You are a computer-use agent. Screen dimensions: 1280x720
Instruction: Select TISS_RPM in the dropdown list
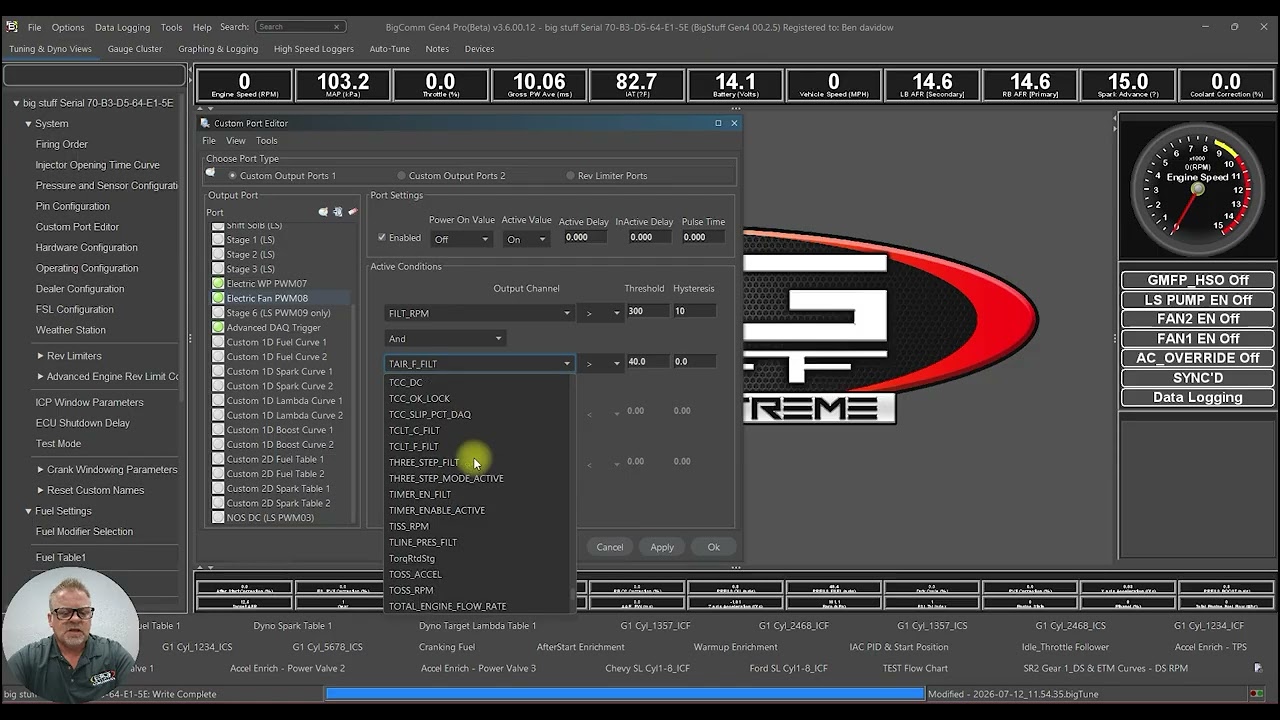point(409,526)
